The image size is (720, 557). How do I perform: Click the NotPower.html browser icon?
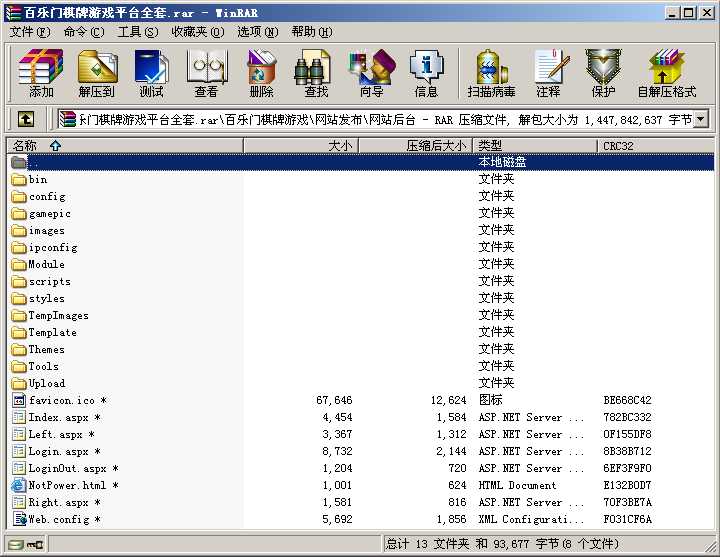(19, 485)
